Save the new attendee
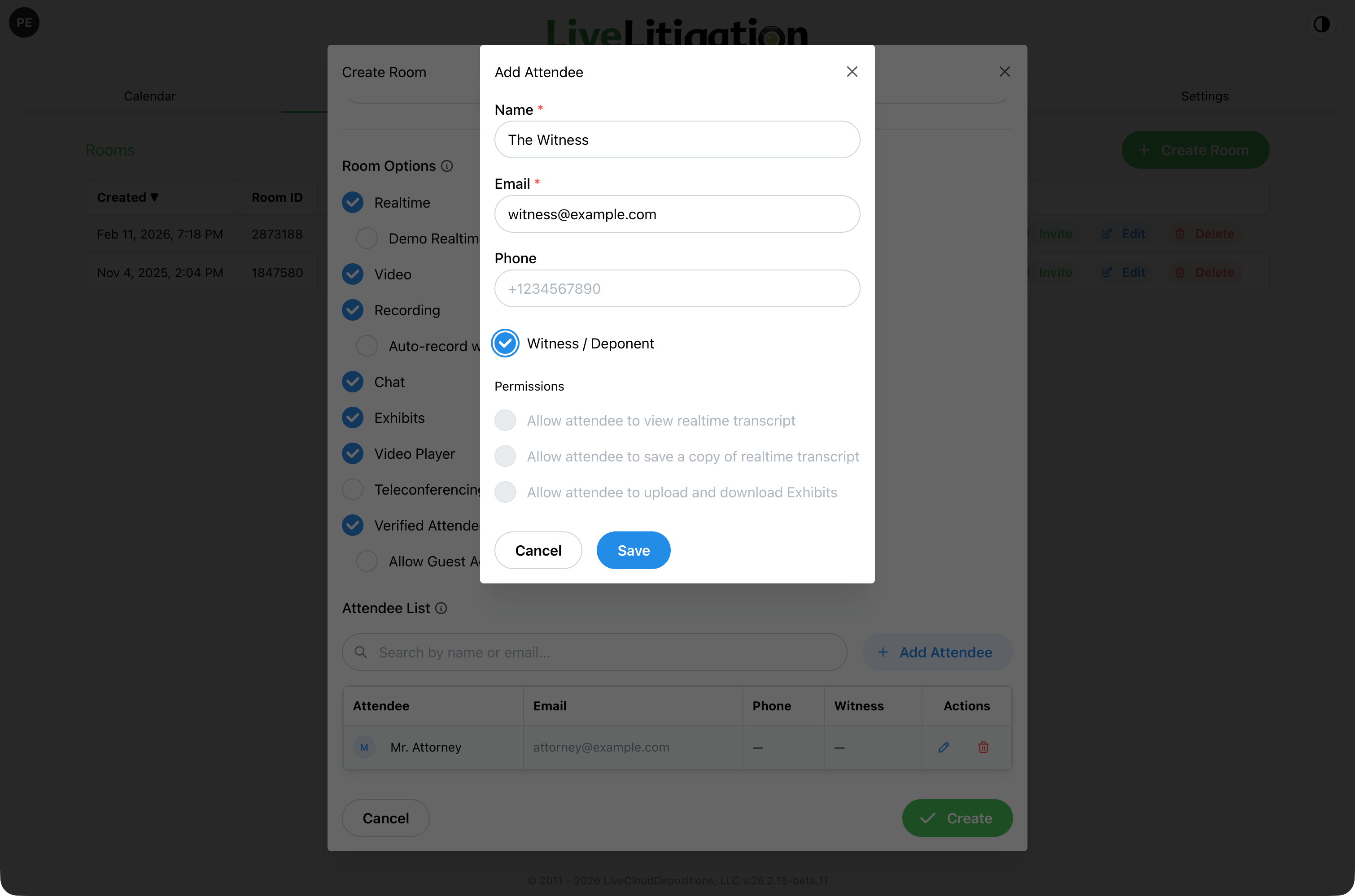The image size is (1355, 896). (634, 550)
